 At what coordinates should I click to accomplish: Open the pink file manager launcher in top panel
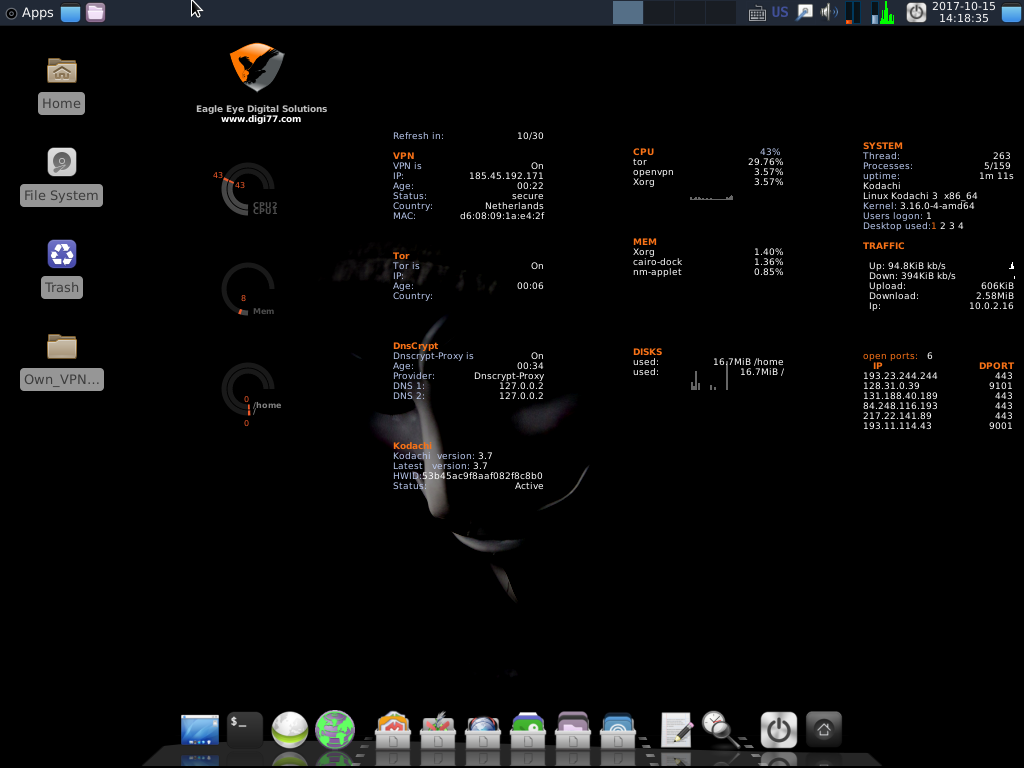click(95, 12)
